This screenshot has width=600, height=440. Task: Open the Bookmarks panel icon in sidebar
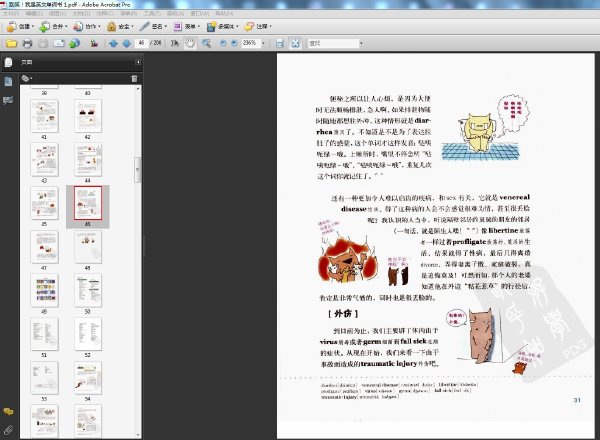(x=8, y=81)
